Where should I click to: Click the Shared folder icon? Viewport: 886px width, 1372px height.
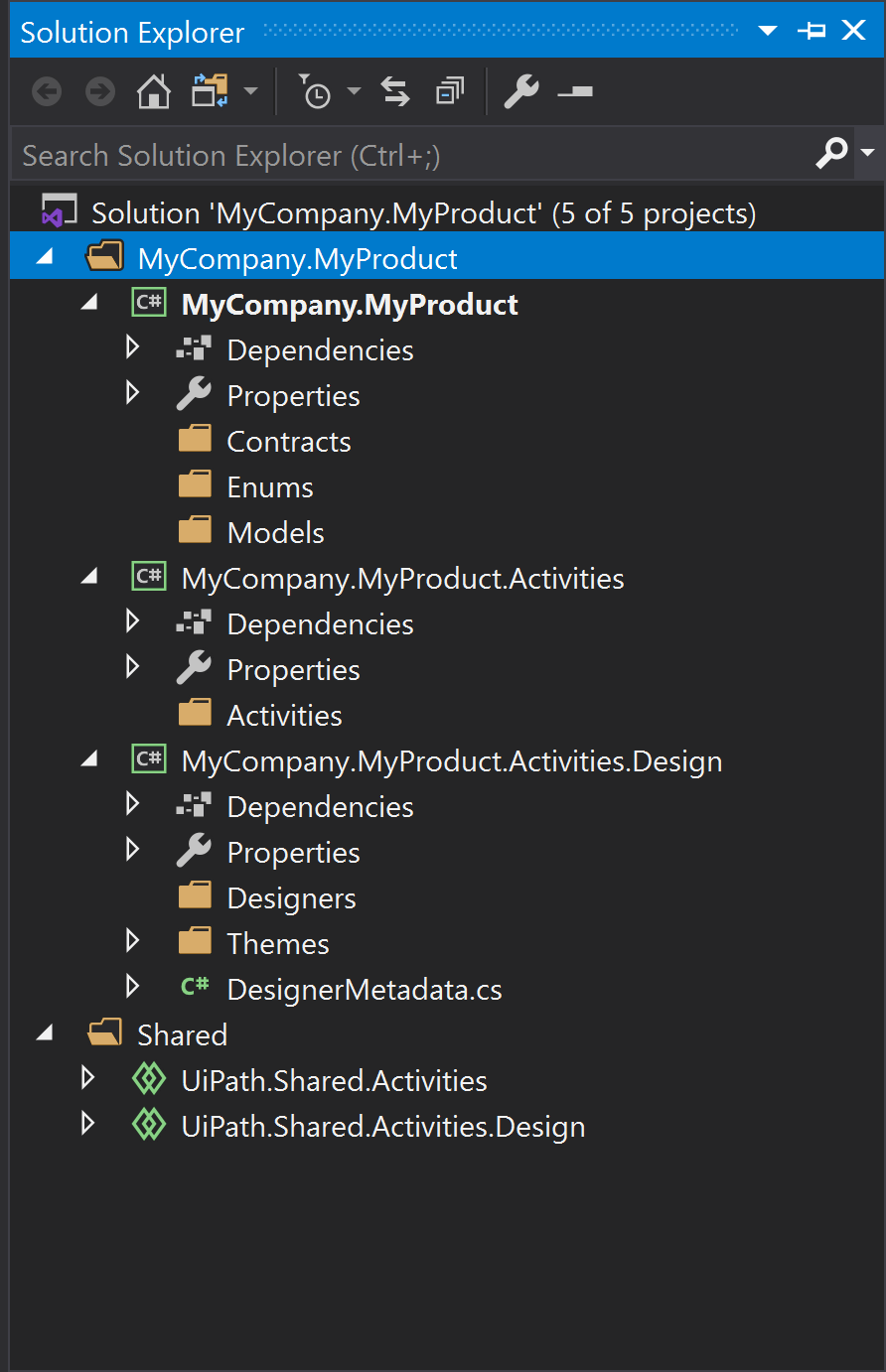(104, 1033)
